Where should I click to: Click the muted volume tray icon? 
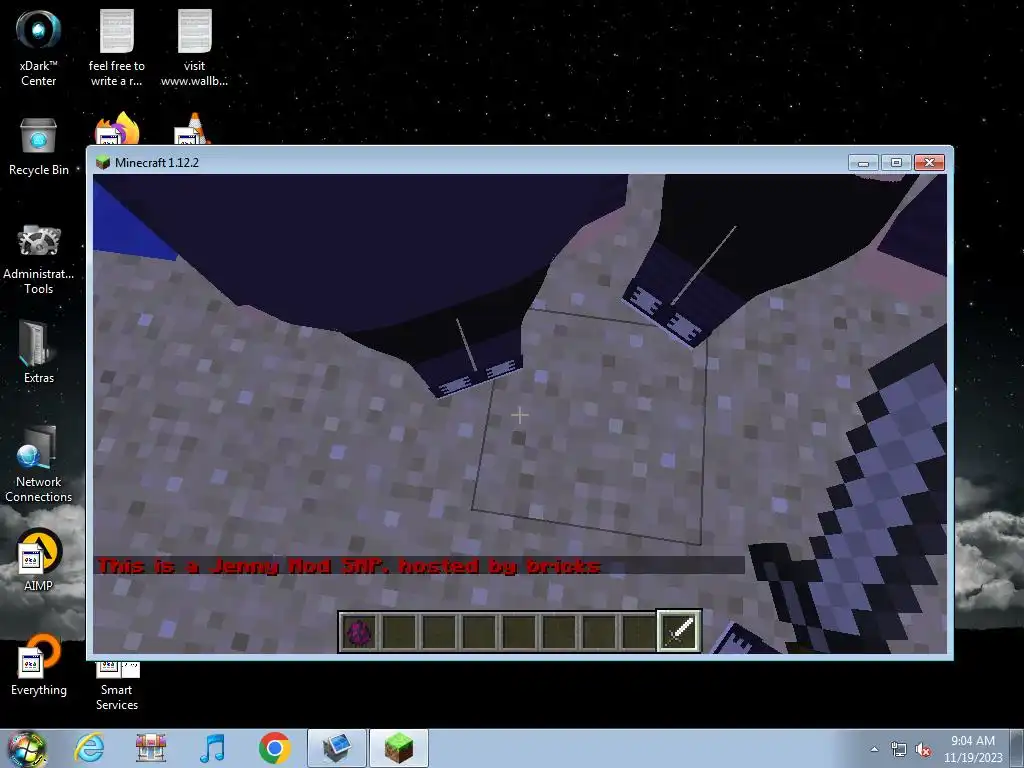[x=923, y=750]
